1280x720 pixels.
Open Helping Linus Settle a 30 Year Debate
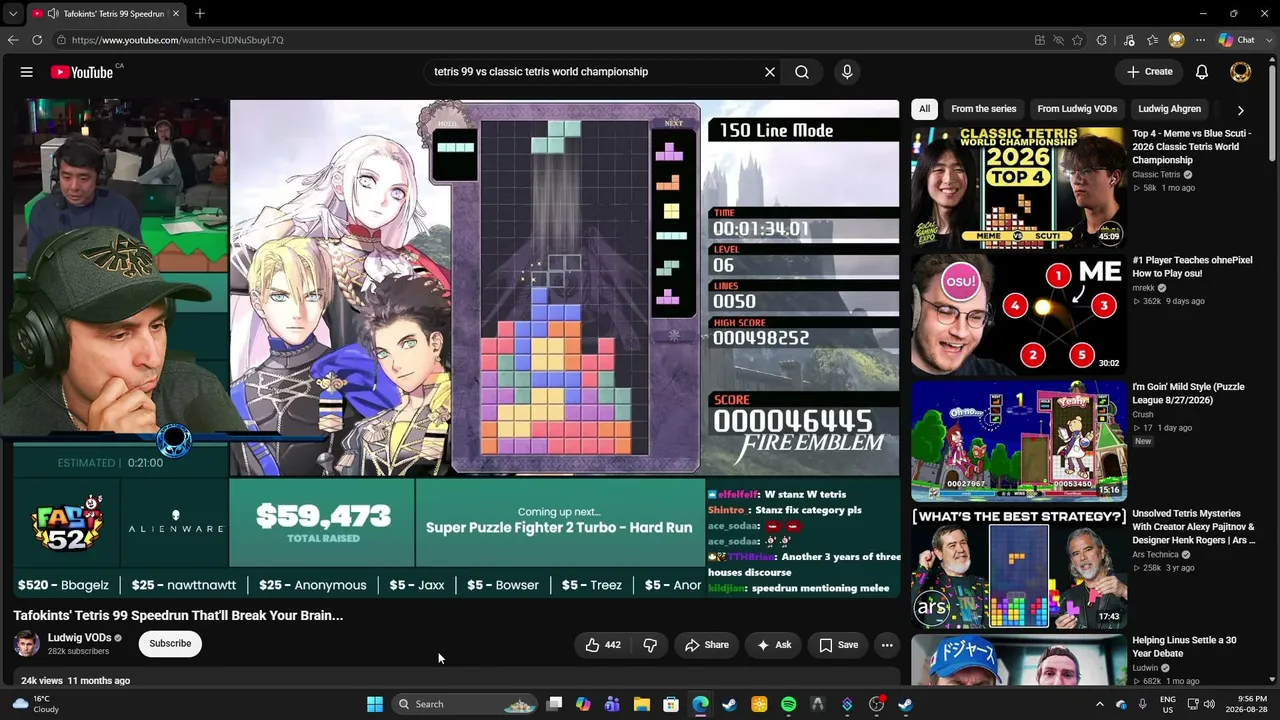[x=1184, y=647]
